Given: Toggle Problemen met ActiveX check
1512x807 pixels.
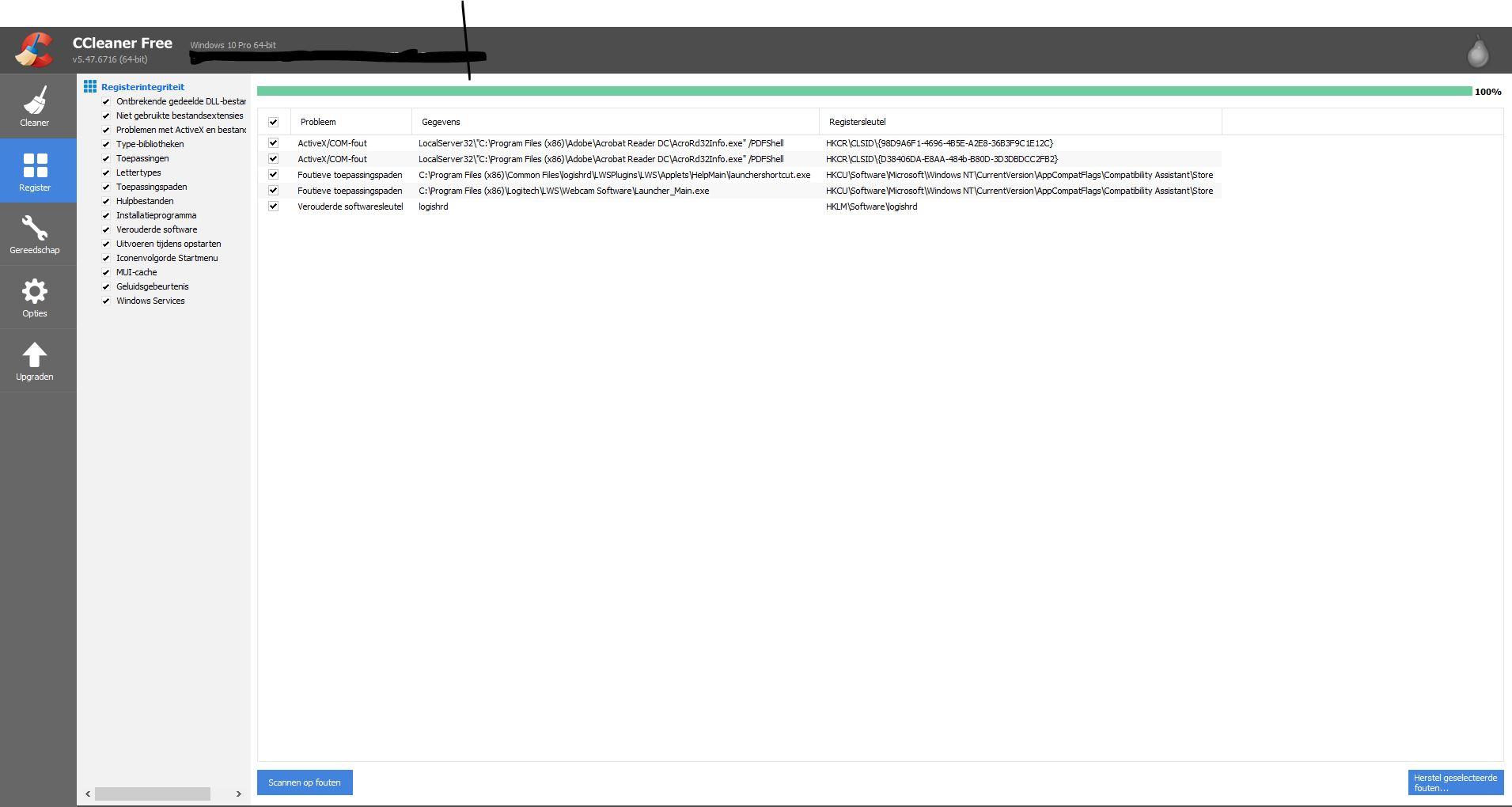Looking at the screenshot, I should click(106, 130).
